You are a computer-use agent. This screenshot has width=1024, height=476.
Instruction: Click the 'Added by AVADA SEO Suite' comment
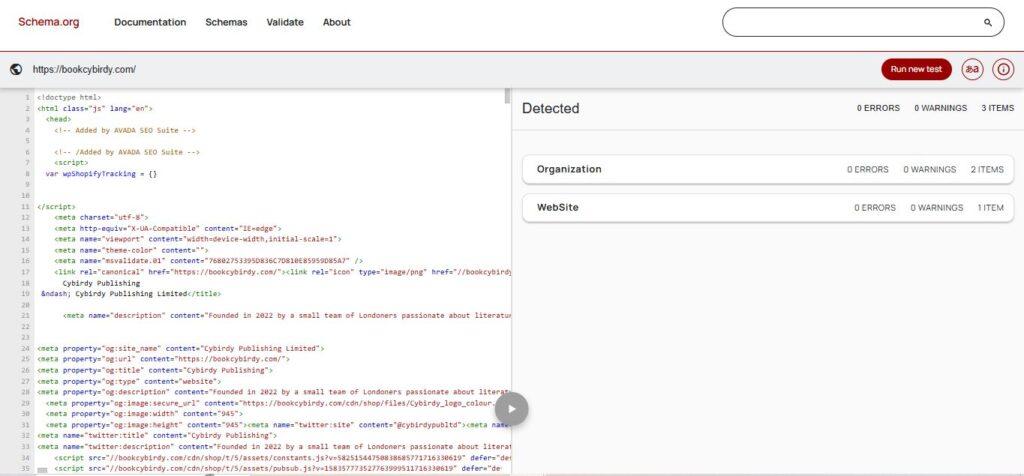(x=125, y=131)
